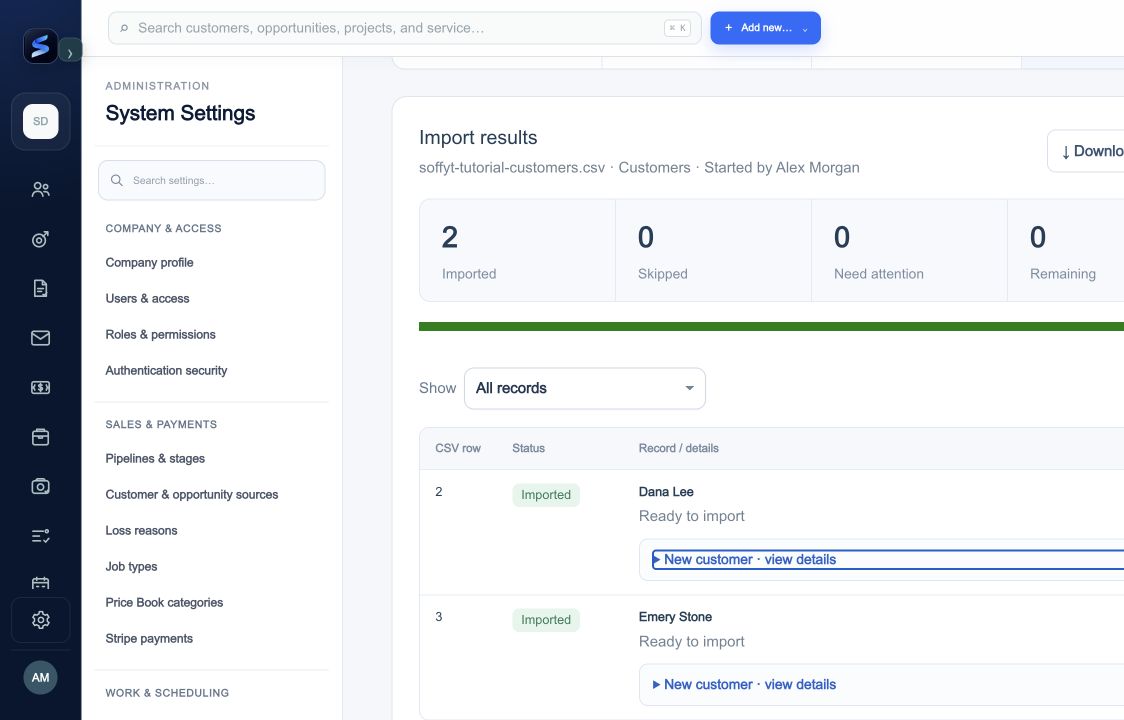Click the download arrow icon
The width and height of the screenshot is (1124, 720).
(1066, 152)
